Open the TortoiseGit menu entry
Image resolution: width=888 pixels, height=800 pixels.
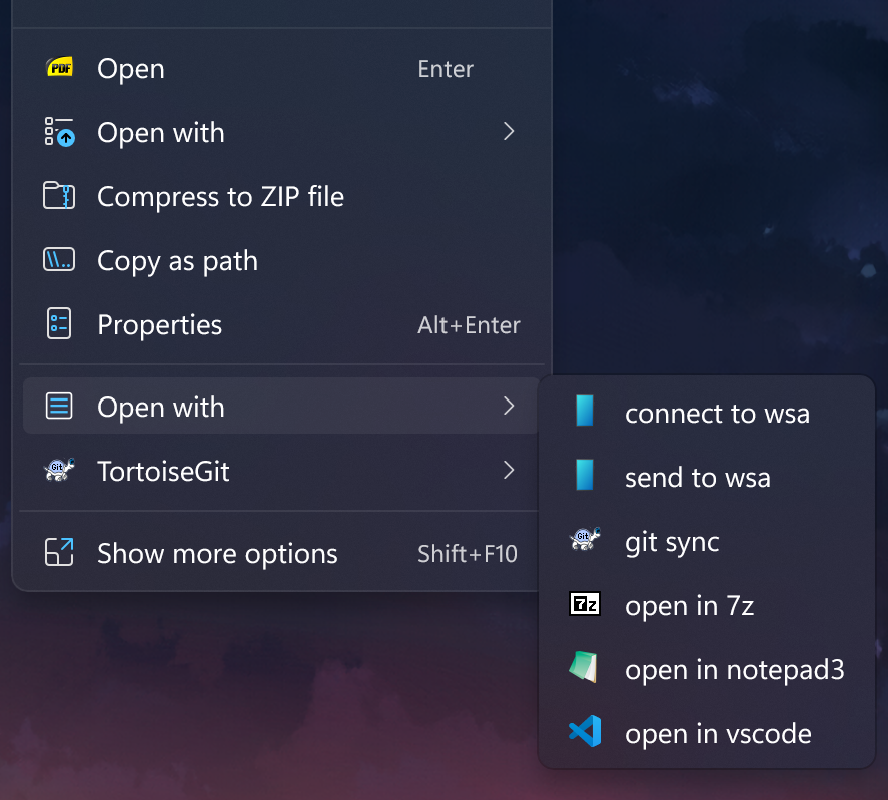pos(163,472)
